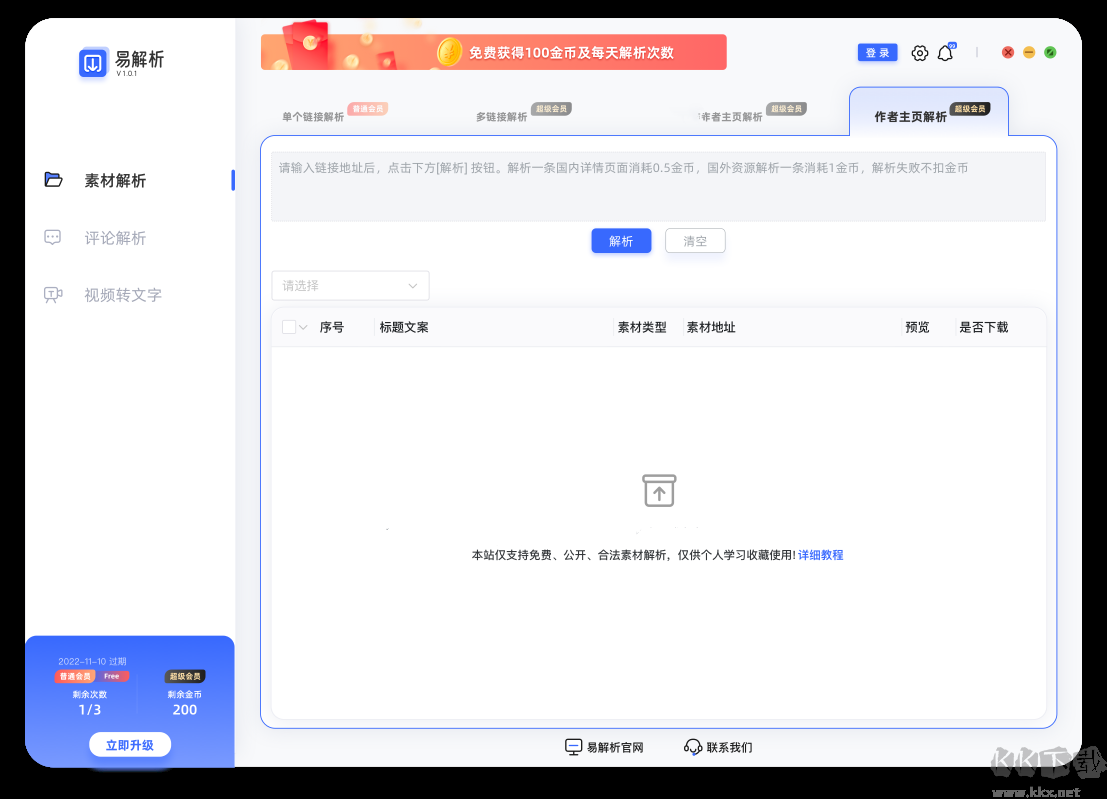
Task: Click the 易解析 logo icon
Action: (x=91, y=62)
